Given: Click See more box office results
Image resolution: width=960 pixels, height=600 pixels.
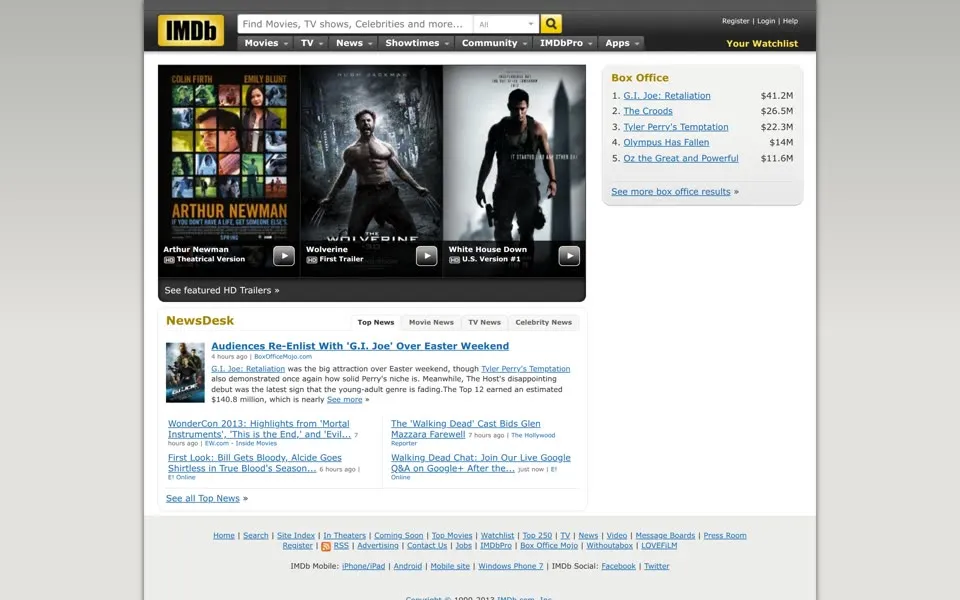Looking at the screenshot, I should click(670, 192).
